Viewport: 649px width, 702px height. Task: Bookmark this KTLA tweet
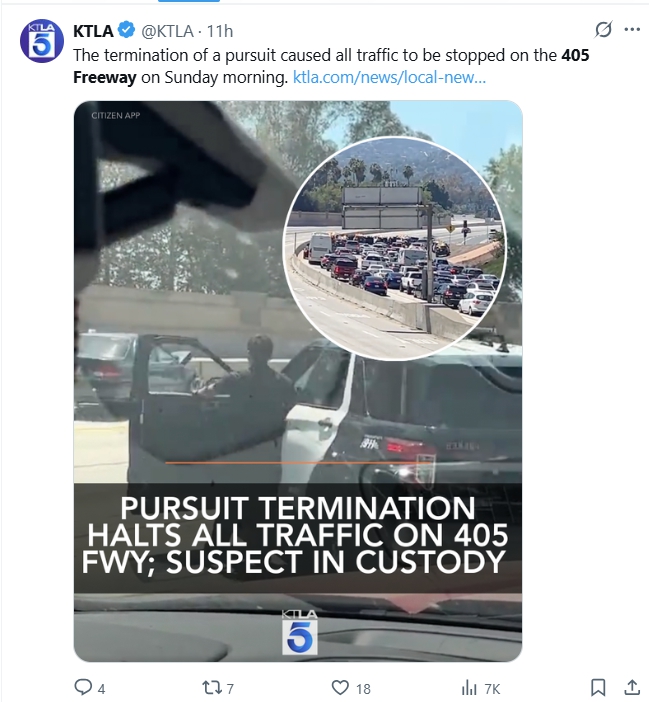click(x=598, y=687)
